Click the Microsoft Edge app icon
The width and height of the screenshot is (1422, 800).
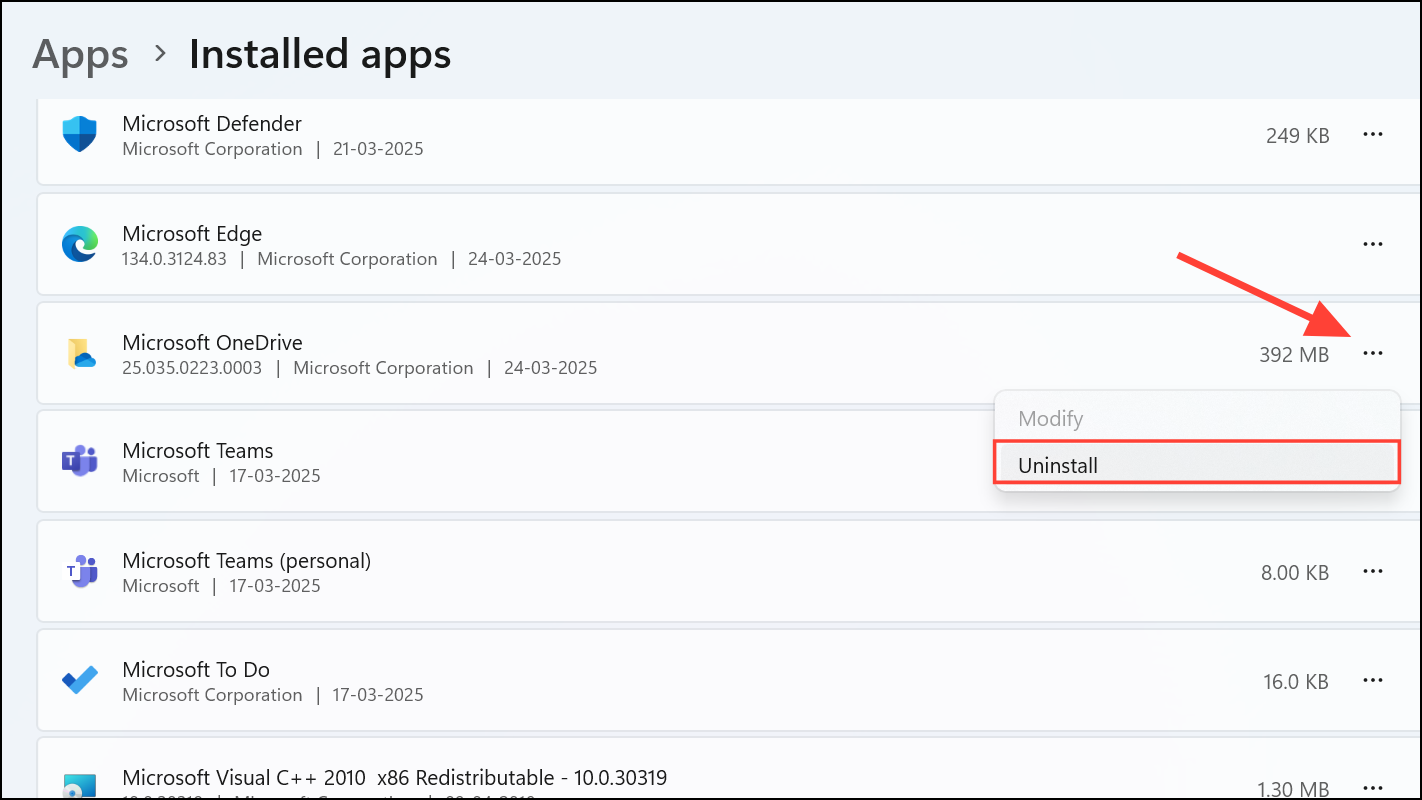coord(80,244)
